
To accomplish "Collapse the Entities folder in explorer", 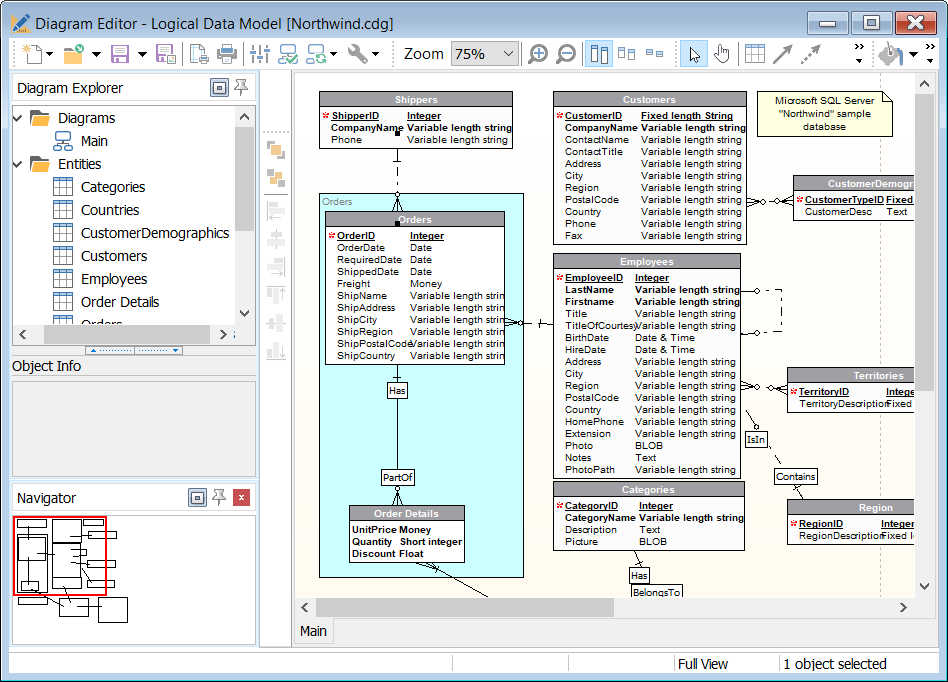I will point(18,164).
